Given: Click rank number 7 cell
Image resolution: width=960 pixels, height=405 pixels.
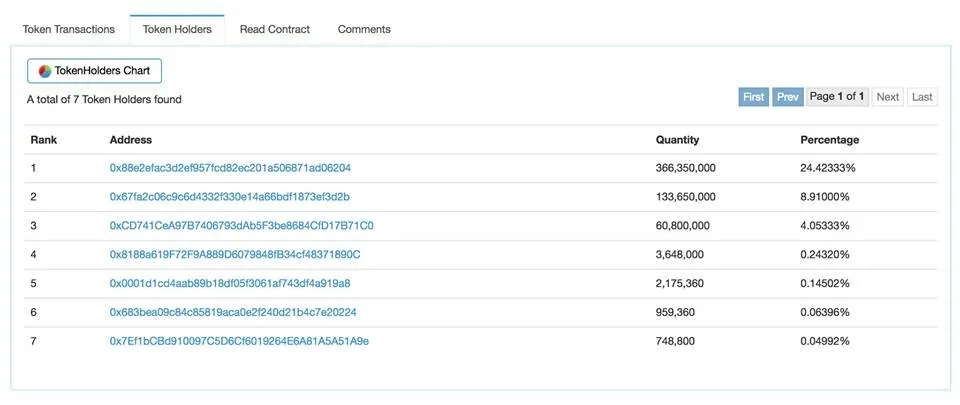Looking at the screenshot, I should point(33,341).
